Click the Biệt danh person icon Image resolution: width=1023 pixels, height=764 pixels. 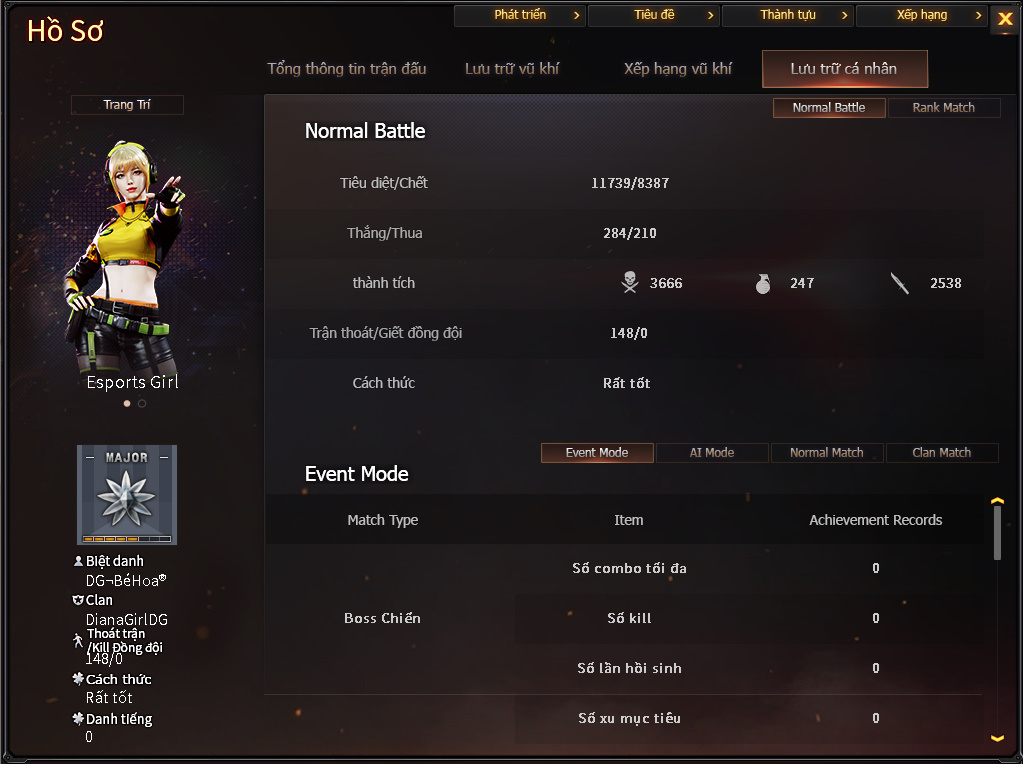pyautogui.click(x=78, y=561)
